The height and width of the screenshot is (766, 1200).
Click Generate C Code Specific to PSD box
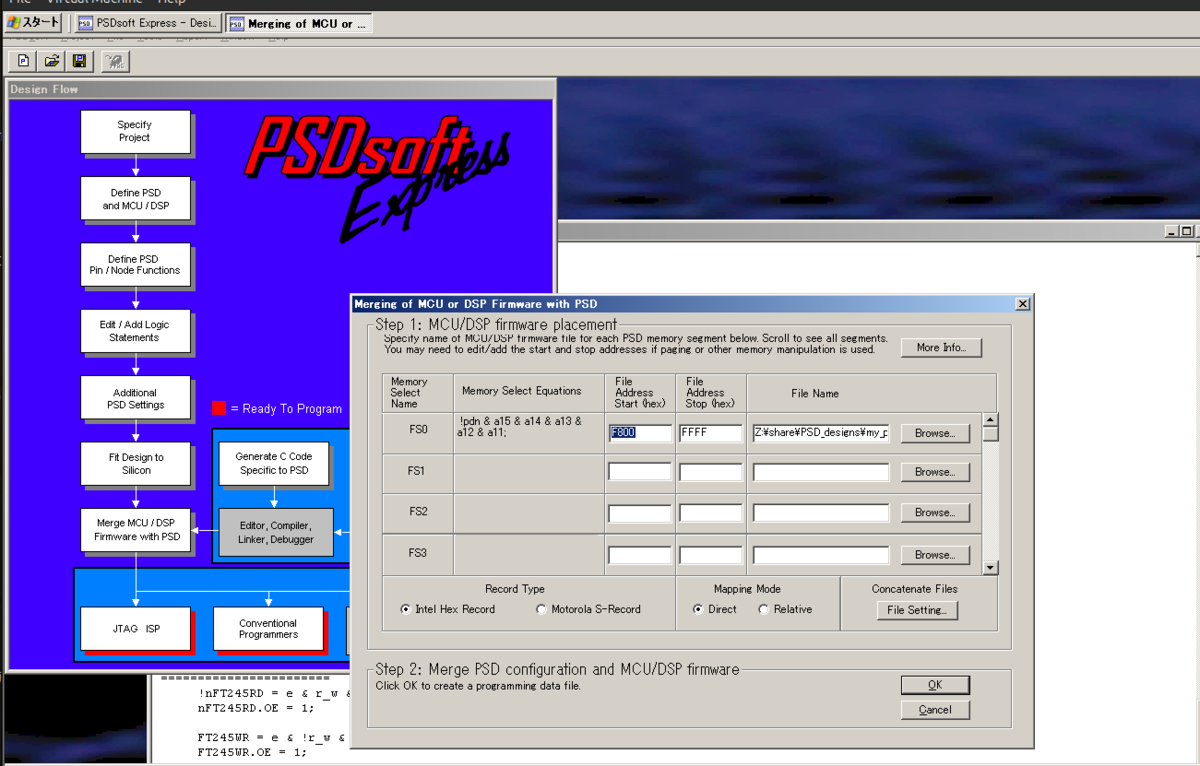pos(274,464)
